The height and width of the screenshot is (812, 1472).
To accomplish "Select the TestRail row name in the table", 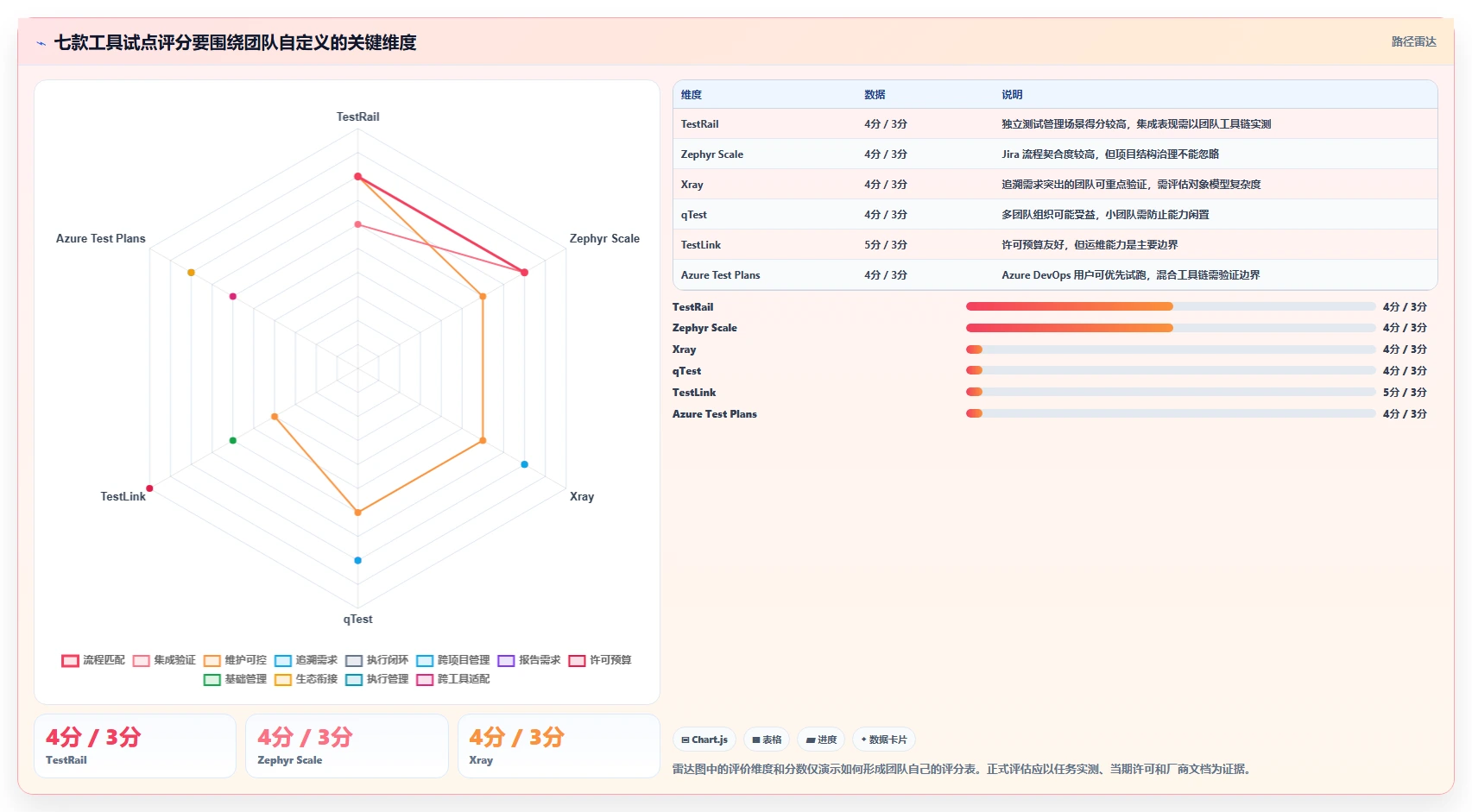I will coord(699,124).
